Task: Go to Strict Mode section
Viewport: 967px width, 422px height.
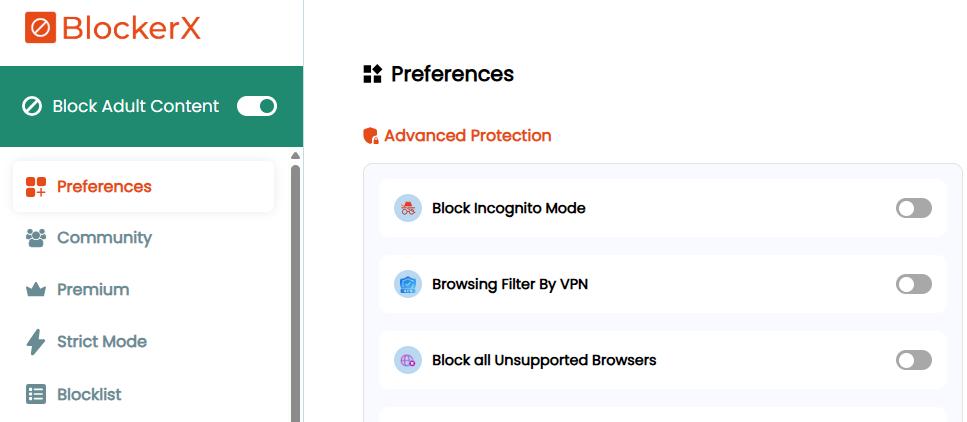Action: pyautogui.click(x=101, y=342)
